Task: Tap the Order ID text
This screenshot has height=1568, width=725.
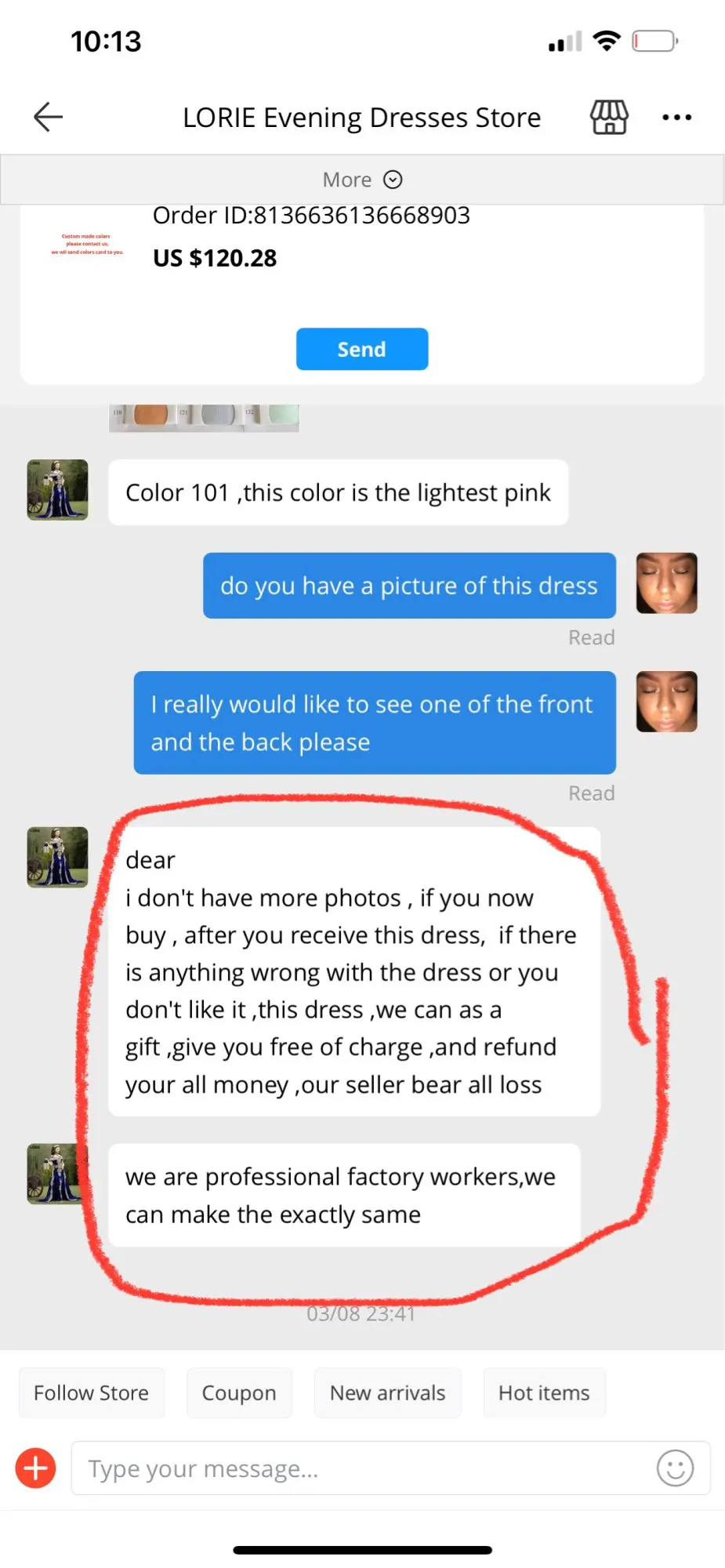Action: pos(311,216)
